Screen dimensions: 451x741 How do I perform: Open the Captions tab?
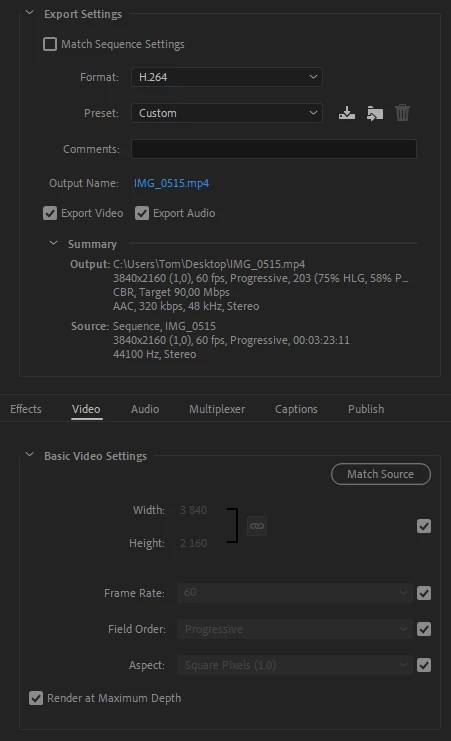click(x=296, y=409)
